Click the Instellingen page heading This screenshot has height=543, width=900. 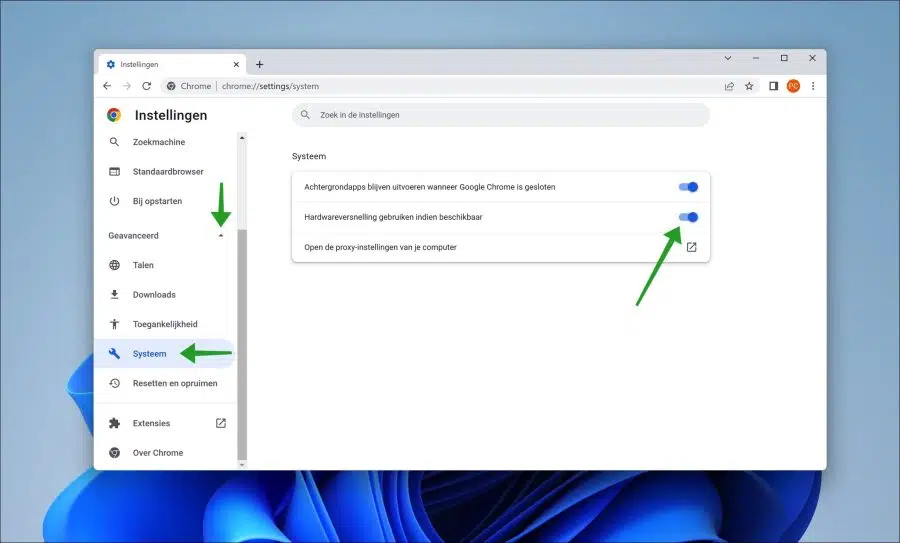tap(170, 115)
